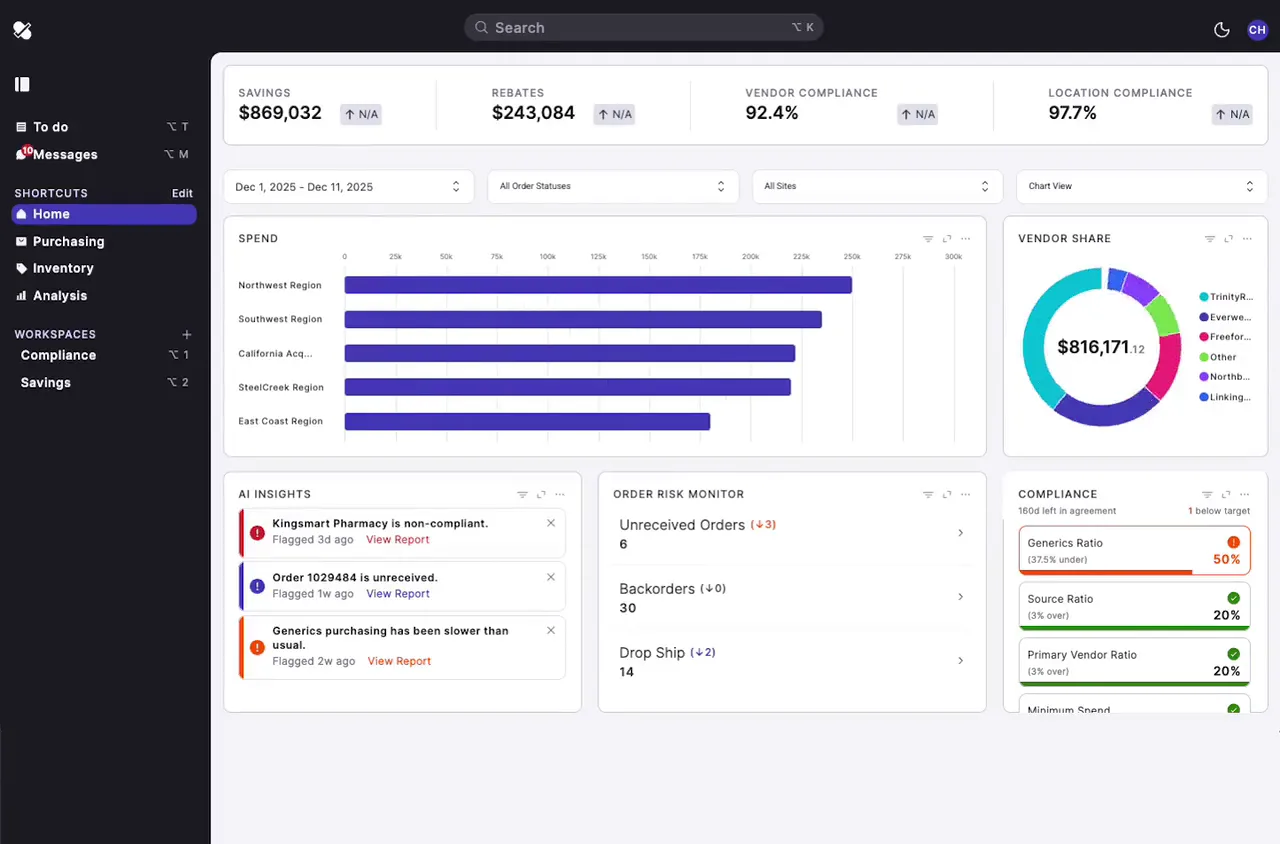Open AI Insights more options menu

(560, 494)
